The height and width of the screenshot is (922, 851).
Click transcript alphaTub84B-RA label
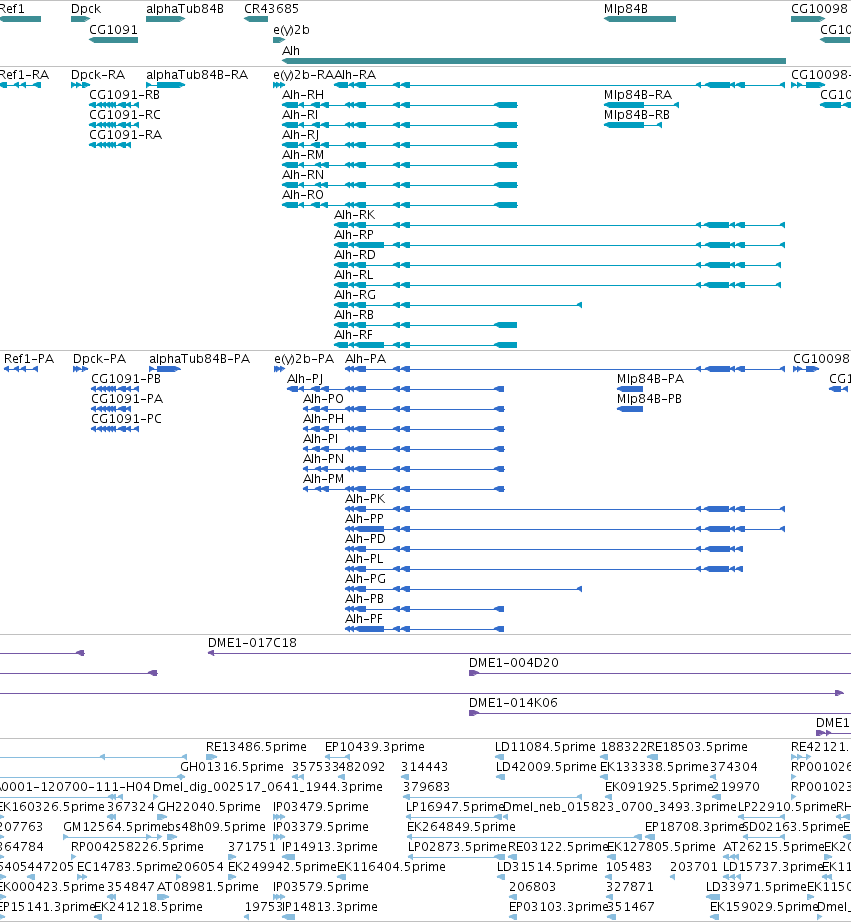(197, 75)
